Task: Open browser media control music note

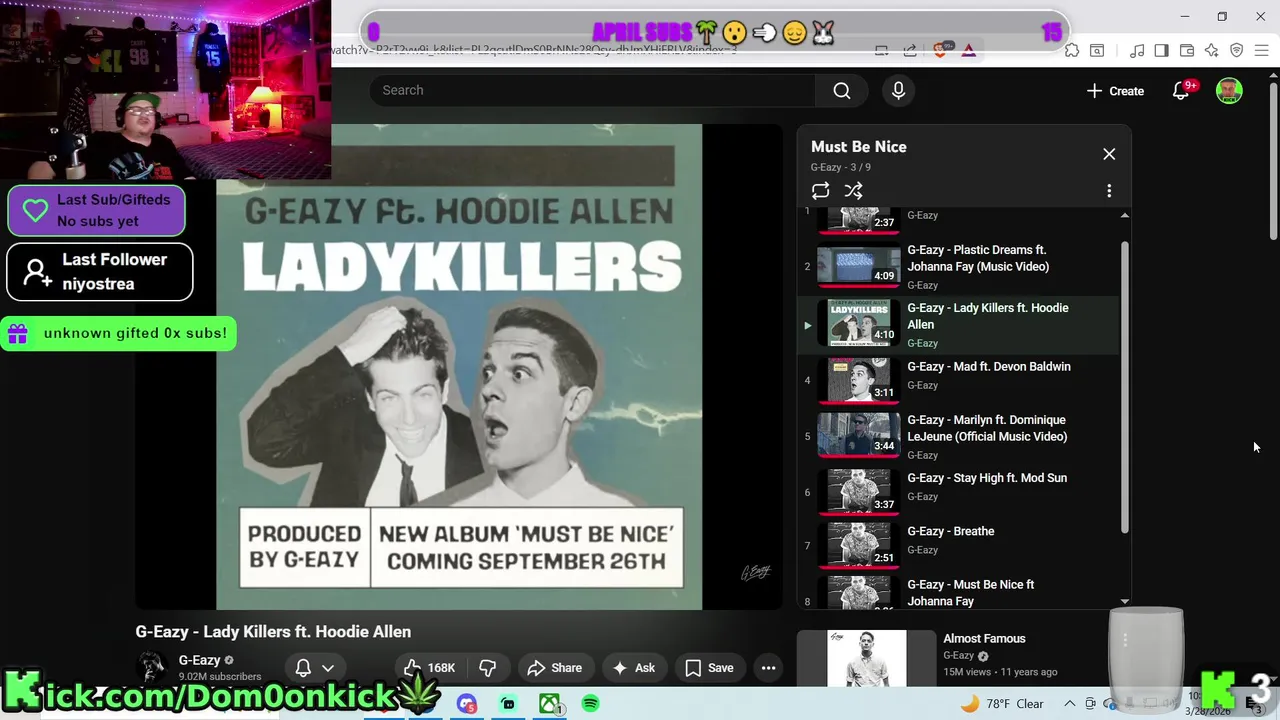Action: tap(1137, 51)
